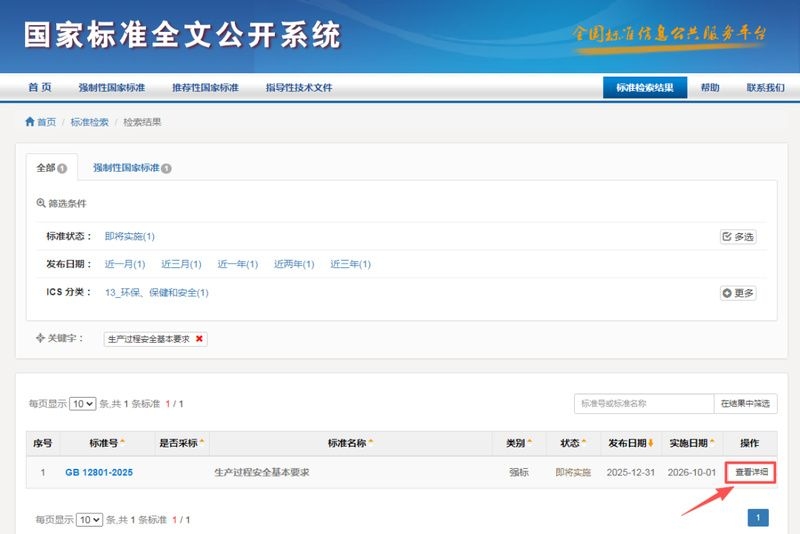Go to 首页 in navigation bar
Image resolution: width=800 pixels, height=534 pixels.
[40, 87]
